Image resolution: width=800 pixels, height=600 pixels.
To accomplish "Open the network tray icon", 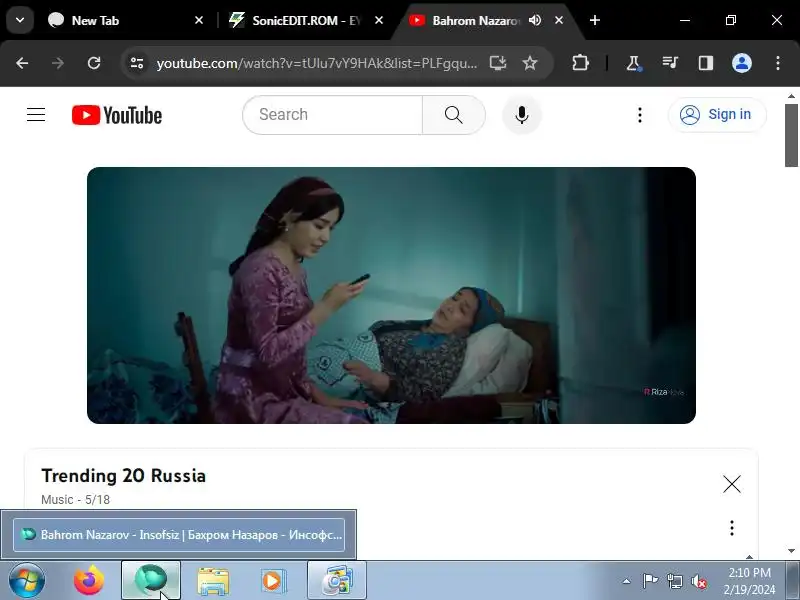I will (674, 581).
